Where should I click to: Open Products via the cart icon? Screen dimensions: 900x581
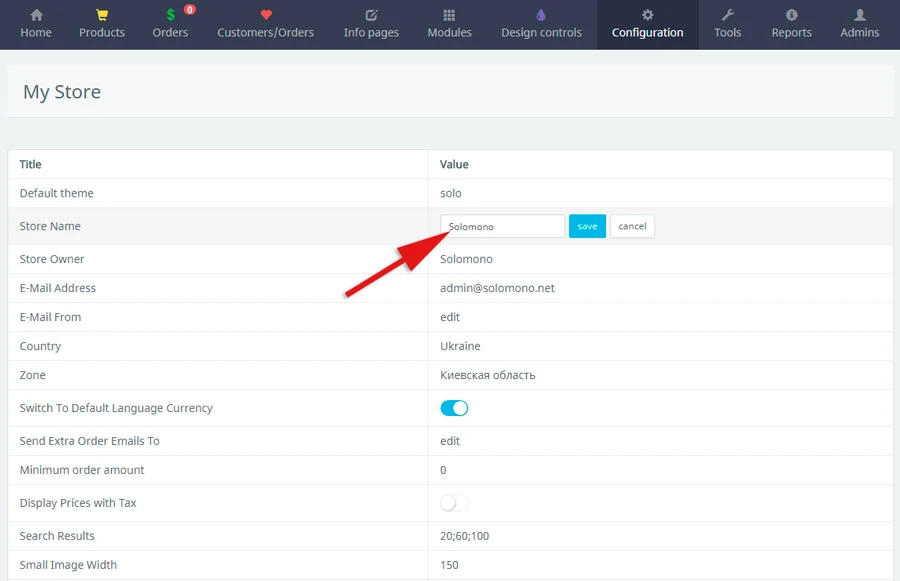pyautogui.click(x=102, y=15)
